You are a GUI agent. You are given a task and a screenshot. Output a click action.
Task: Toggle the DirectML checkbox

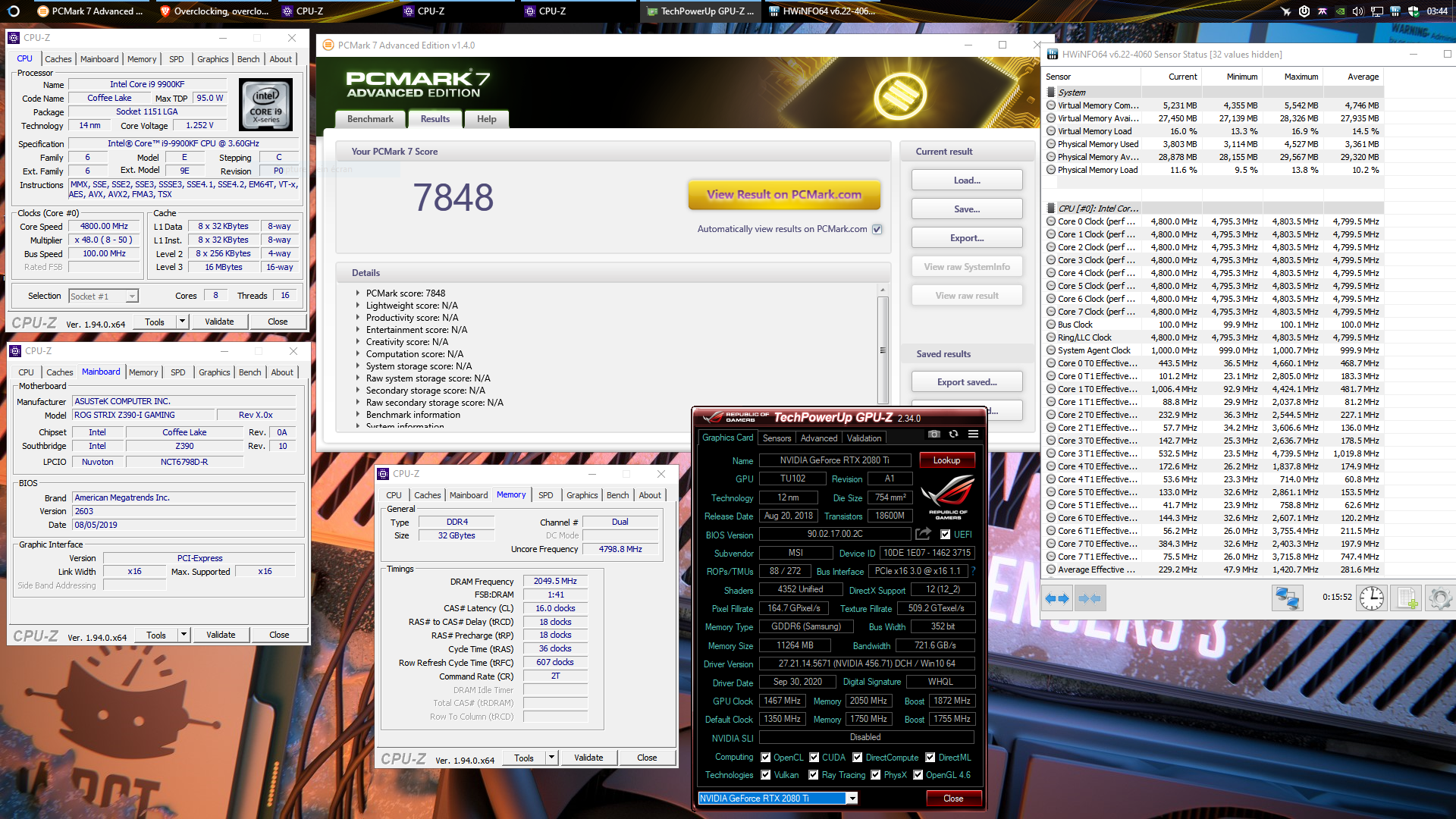(930, 758)
